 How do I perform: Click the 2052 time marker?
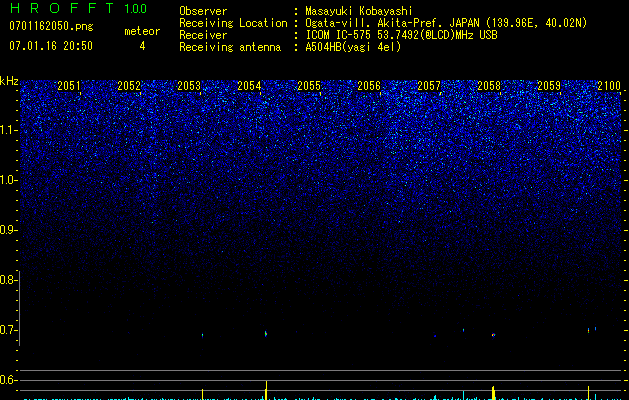point(129,86)
